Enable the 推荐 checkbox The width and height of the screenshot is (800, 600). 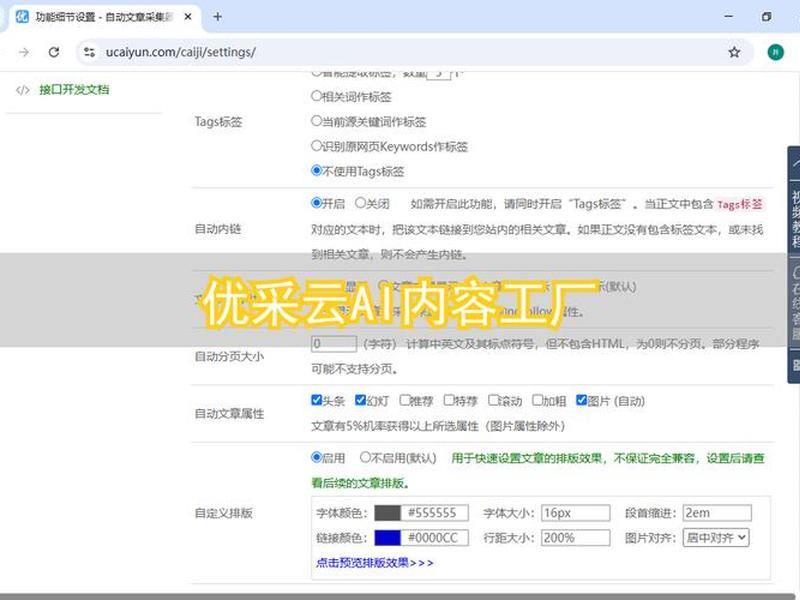coord(405,400)
